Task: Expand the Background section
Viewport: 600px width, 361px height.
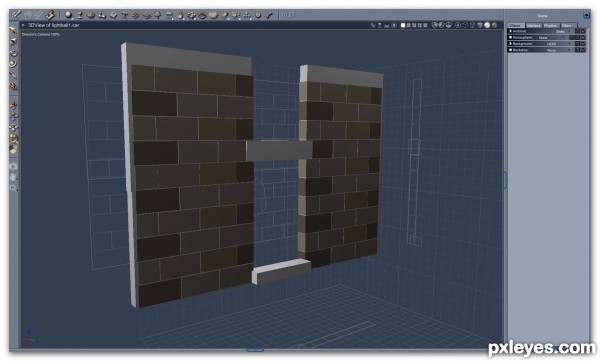Action: click(510, 44)
